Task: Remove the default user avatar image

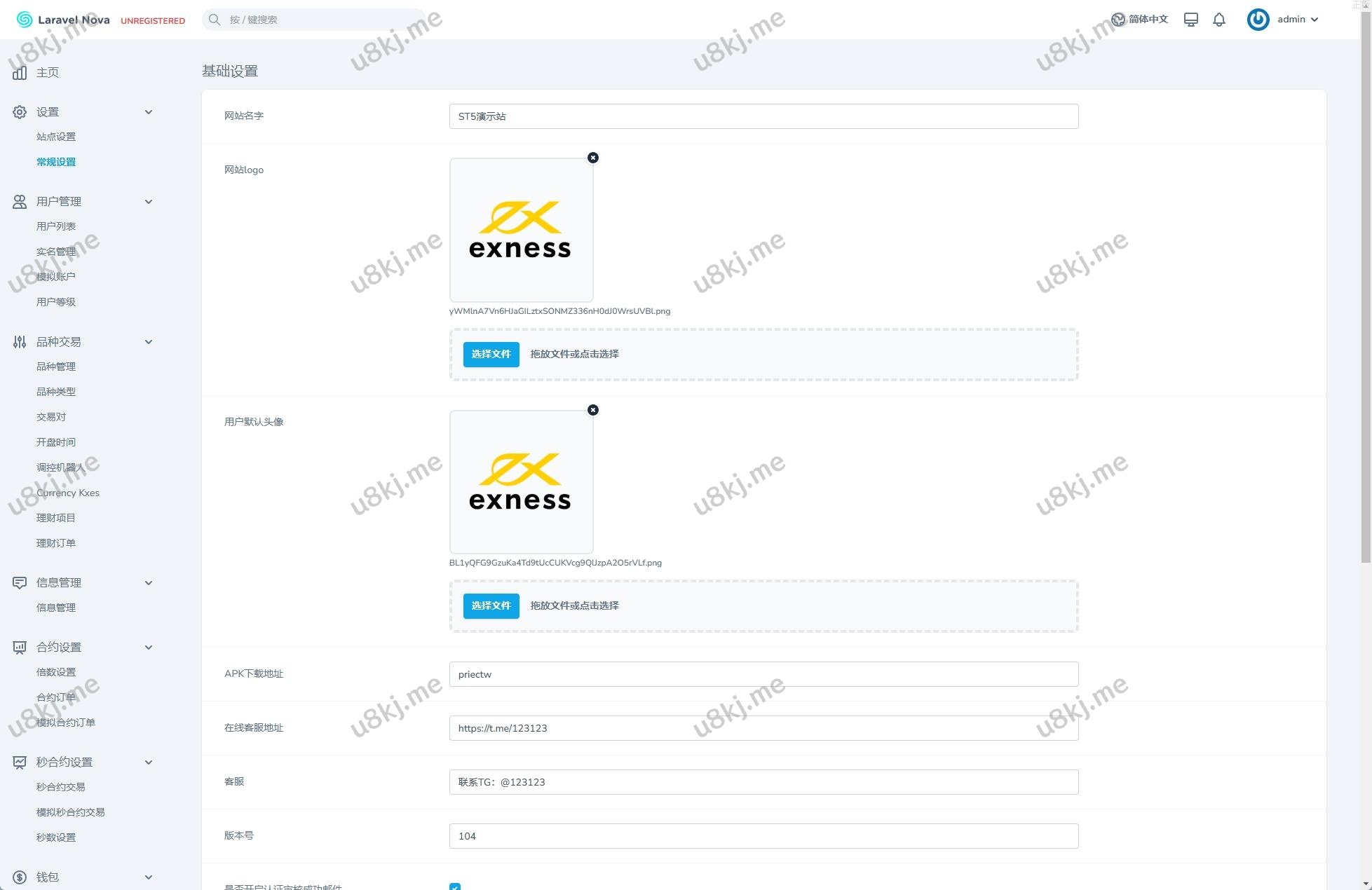Action: point(593,410)
